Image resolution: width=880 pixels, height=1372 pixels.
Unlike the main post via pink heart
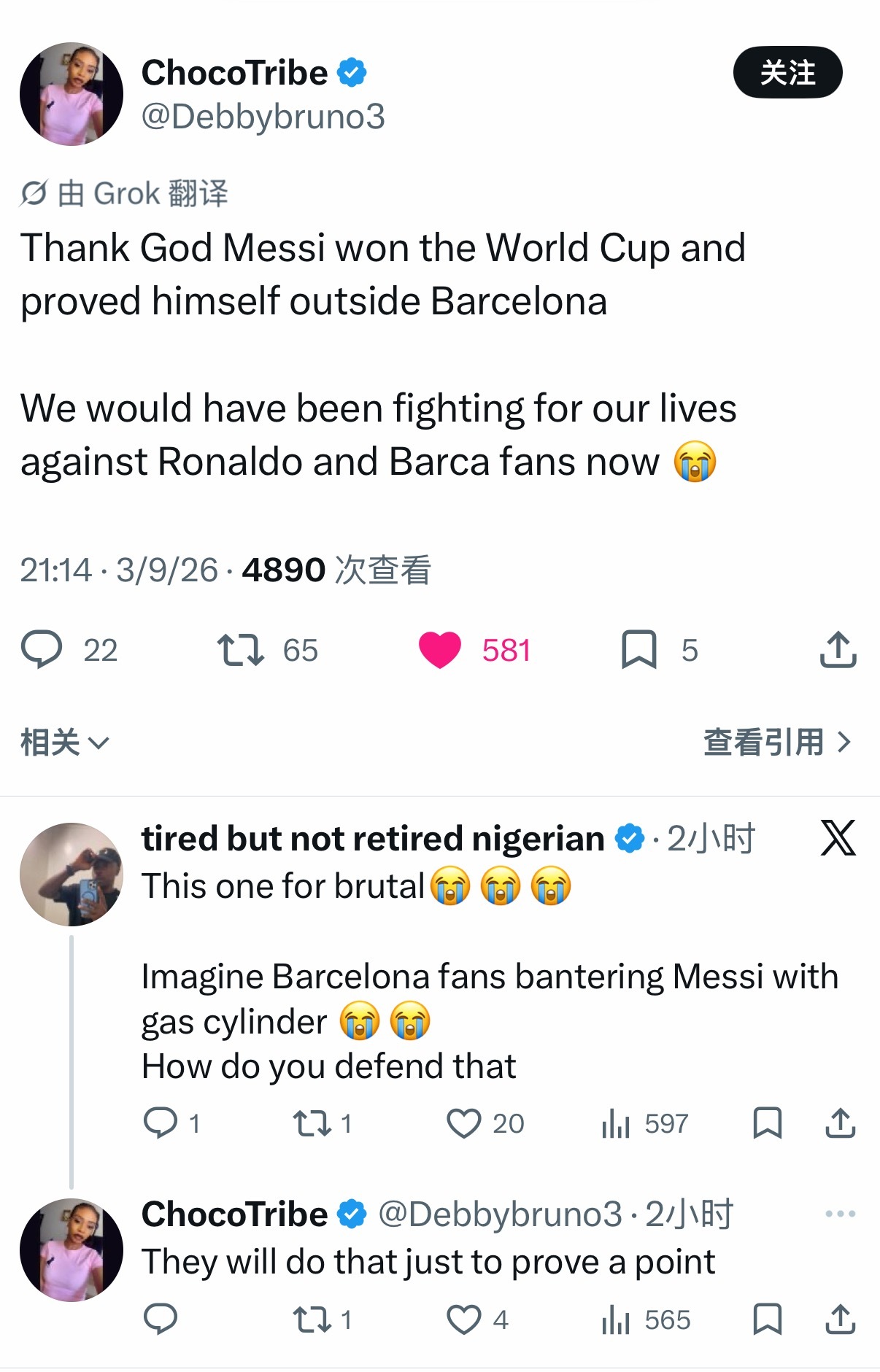[440, 649]
